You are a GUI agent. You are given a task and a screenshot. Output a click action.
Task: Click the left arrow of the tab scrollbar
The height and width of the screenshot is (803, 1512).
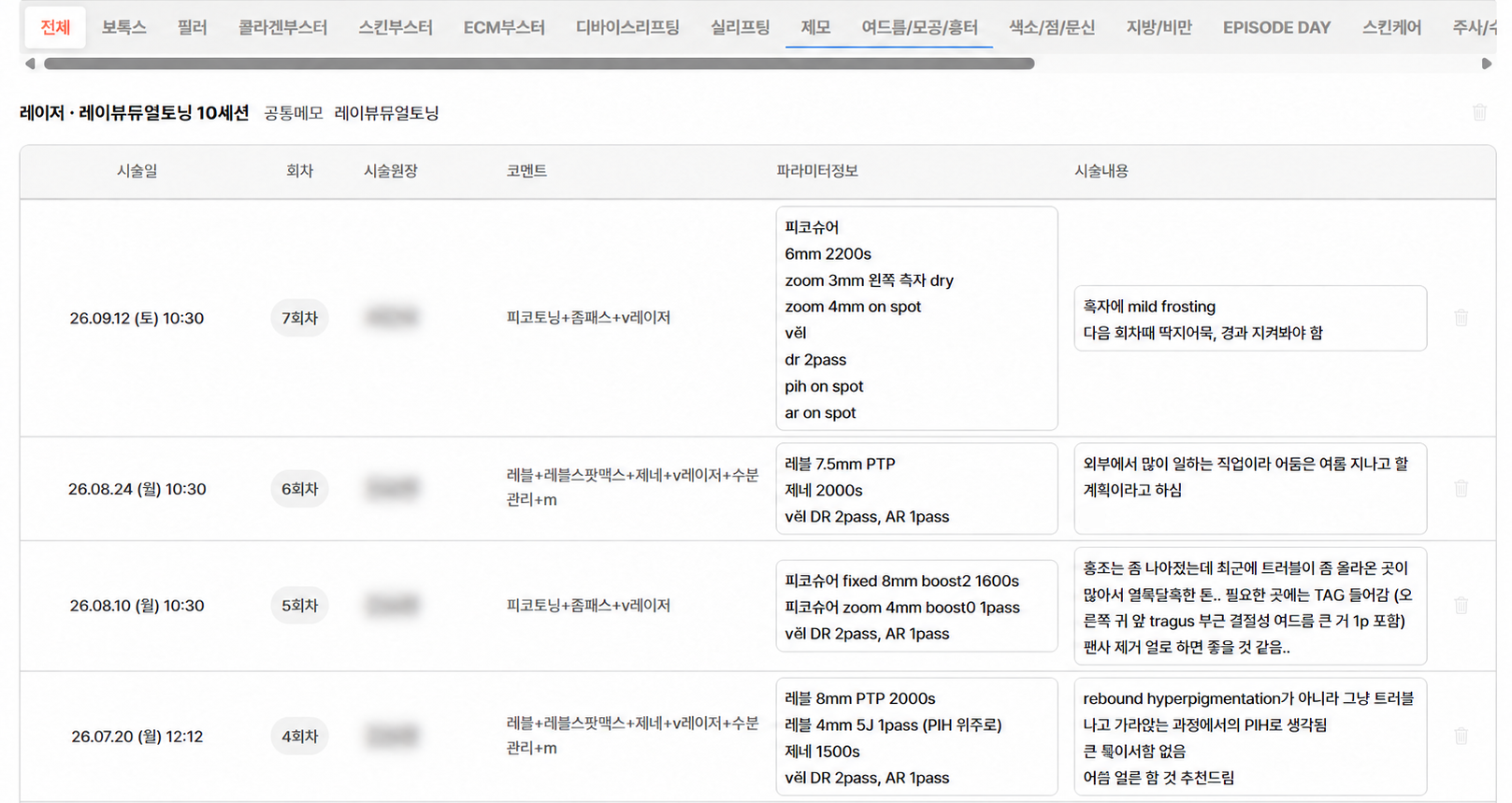(x=30, y=64)
